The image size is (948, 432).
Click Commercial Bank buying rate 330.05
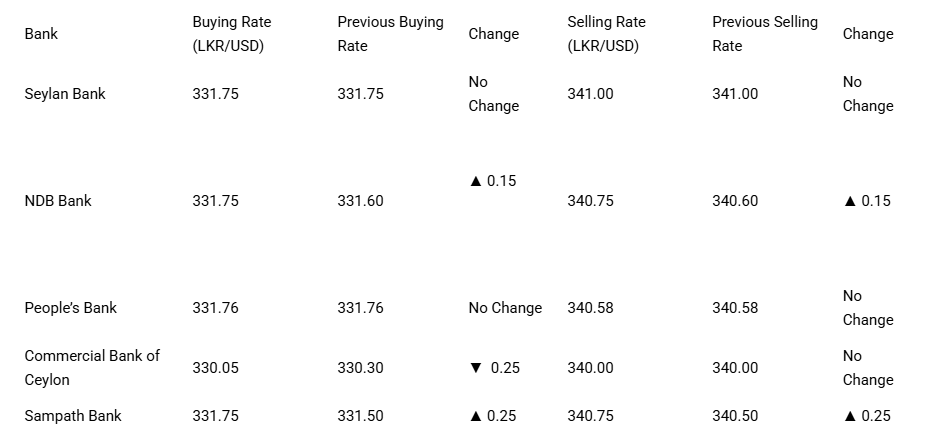215,368
